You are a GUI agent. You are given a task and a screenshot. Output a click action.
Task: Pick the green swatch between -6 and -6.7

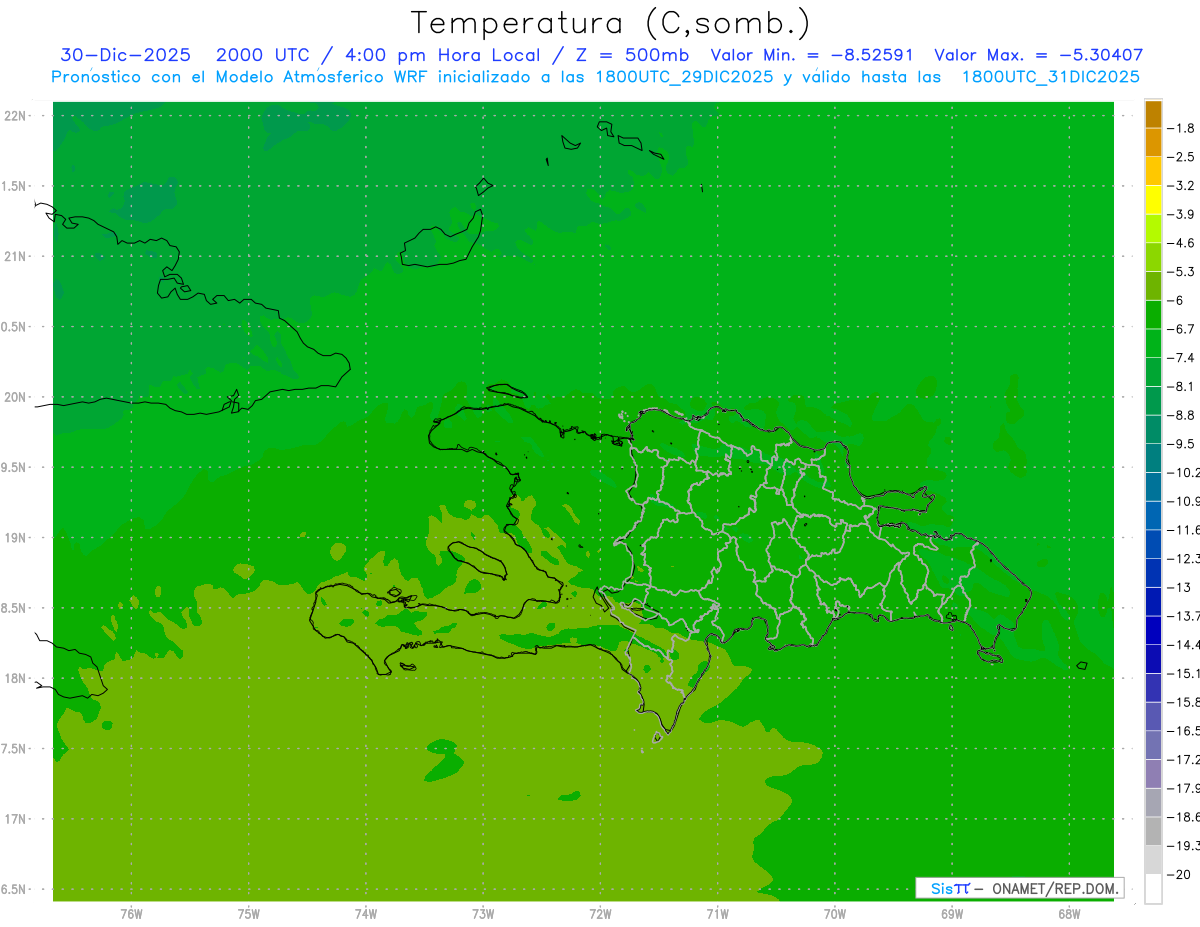point(1153,315)
